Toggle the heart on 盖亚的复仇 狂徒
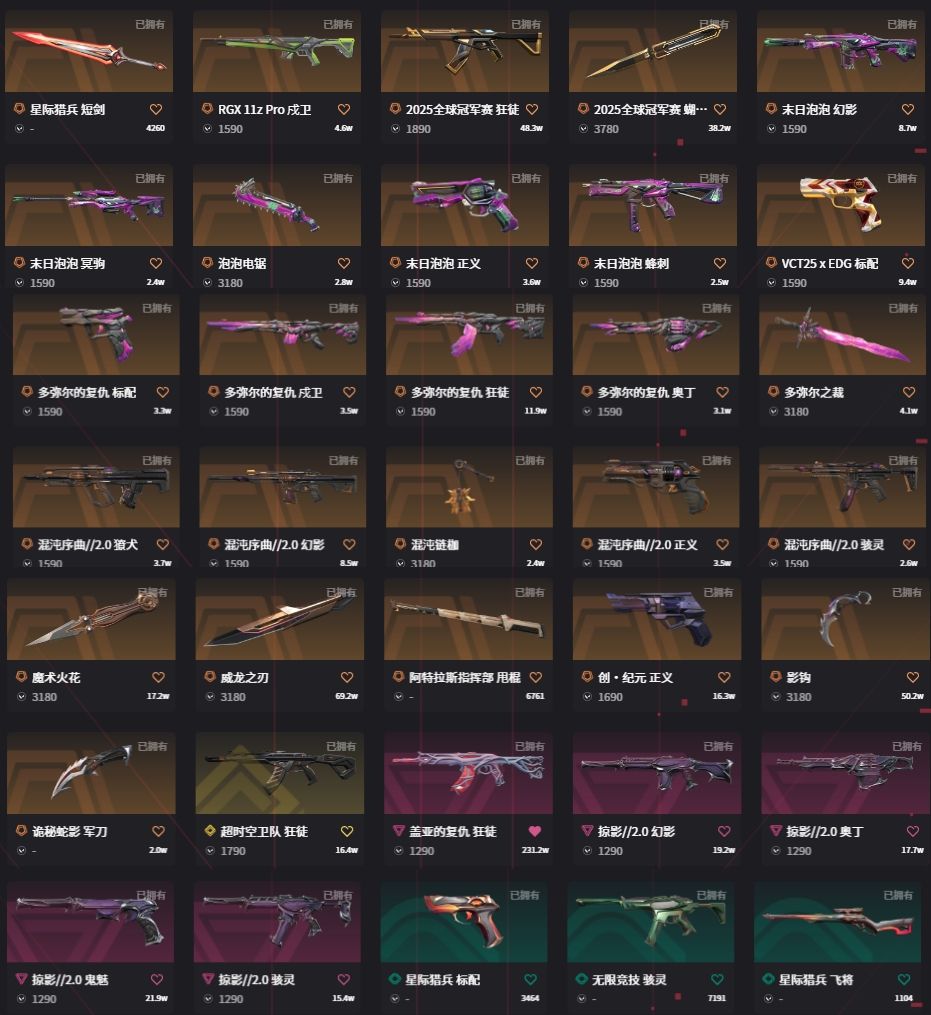This screenshot has height=1015, width=931. click(534, 831)
